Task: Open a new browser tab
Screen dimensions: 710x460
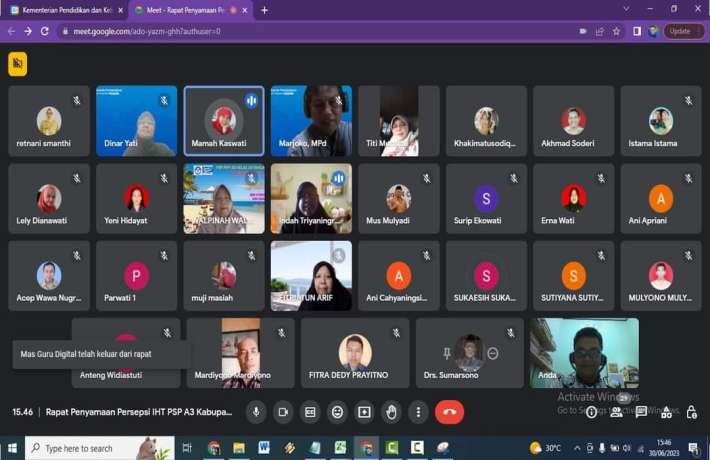Action: (x=265, y=10)
